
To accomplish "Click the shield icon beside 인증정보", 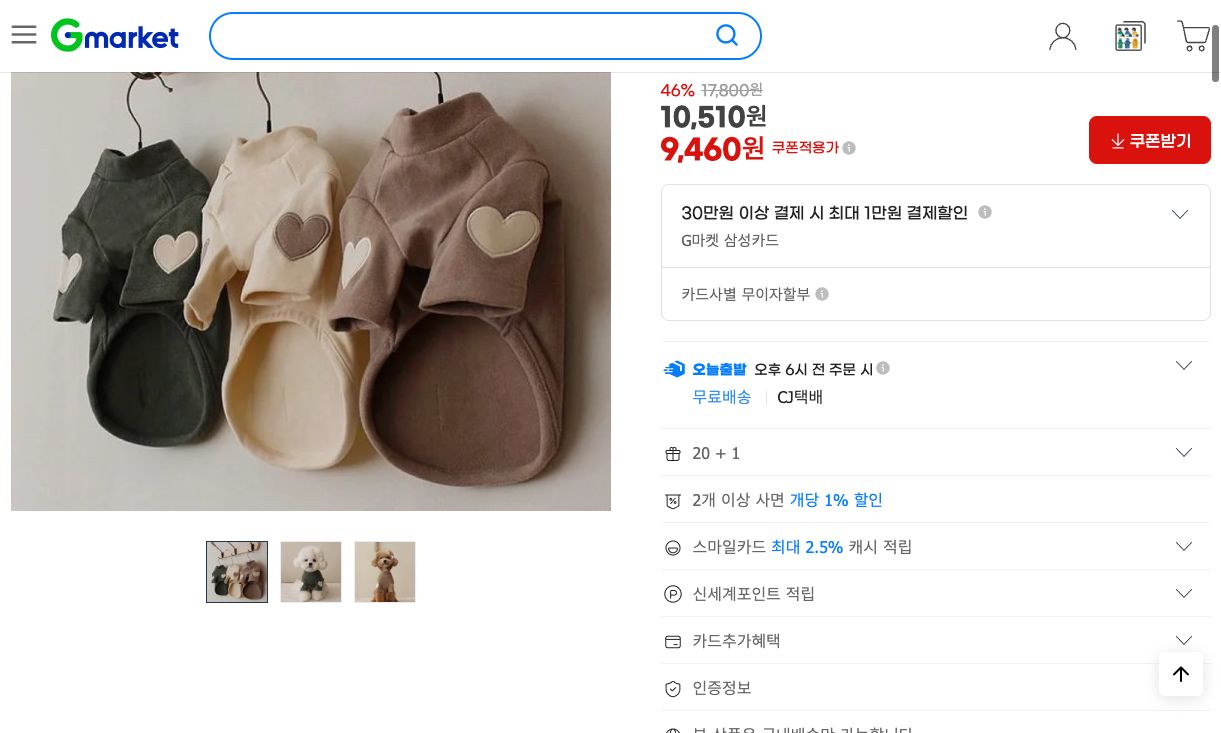I will [673, 688].
